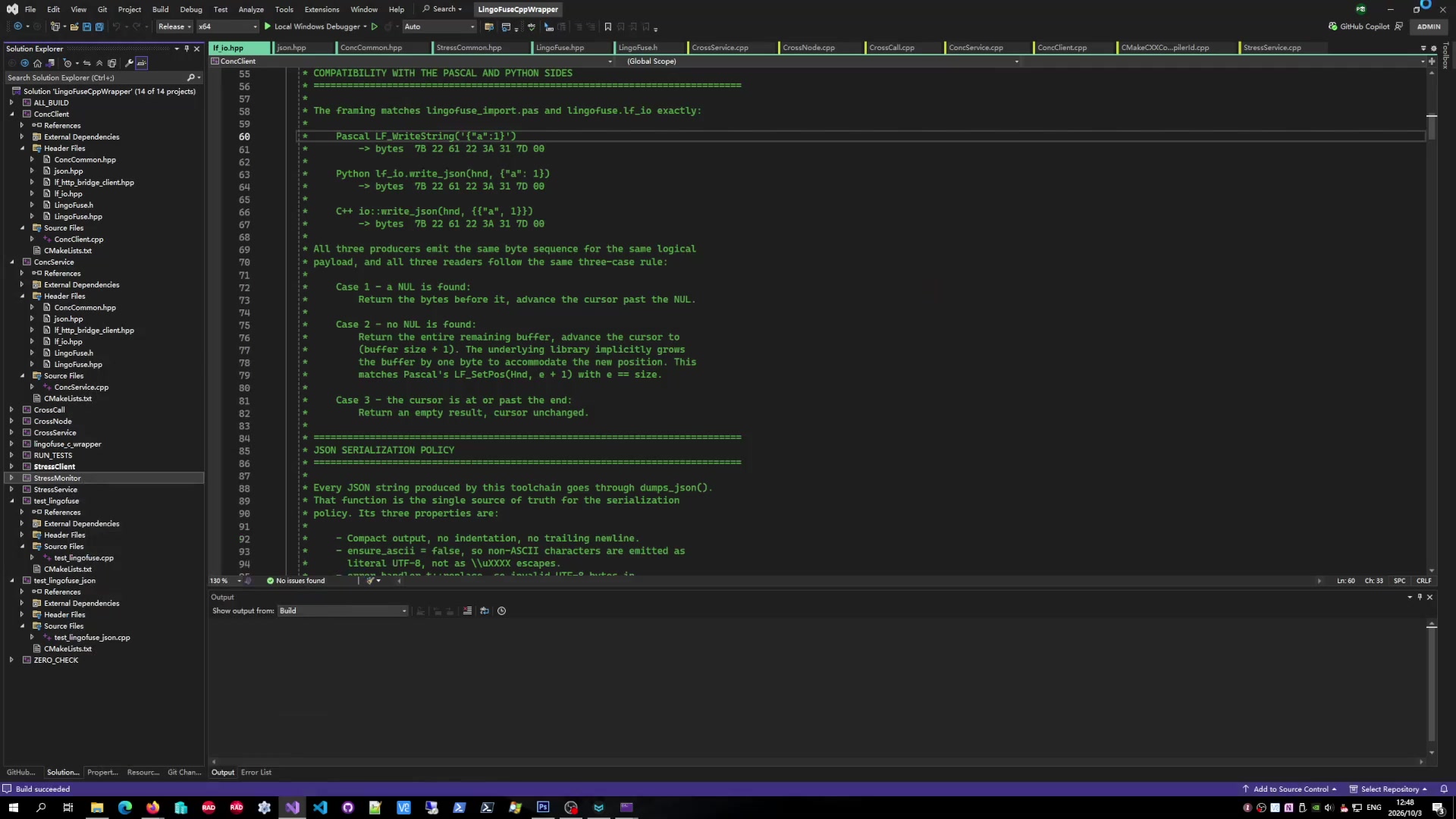The image size is (1456, 819).
Task: Open the Extensions menu
Action: pos(322,9)
